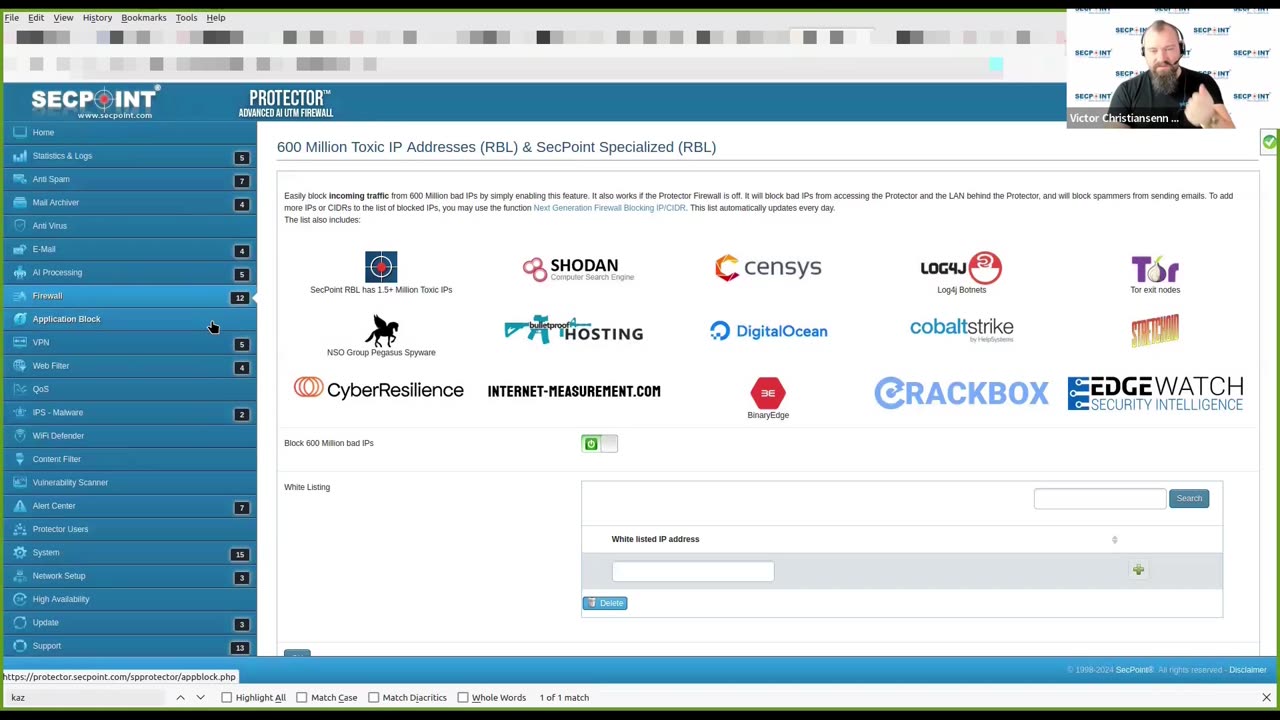Expand Support badge 13
1280x720 pixels.
tap(240, 647)
